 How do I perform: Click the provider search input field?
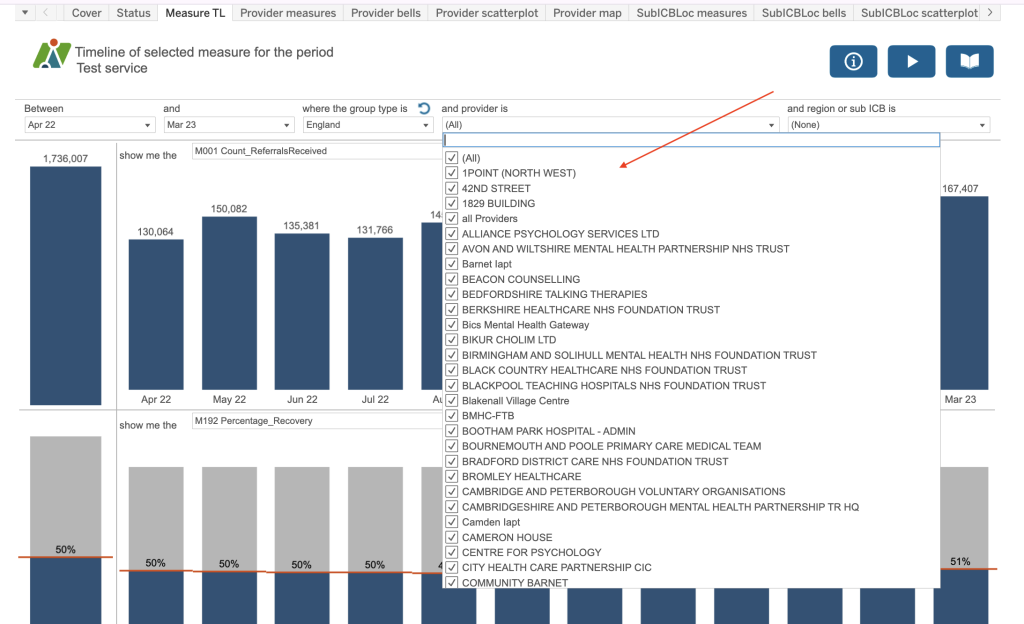pos(691,141)
